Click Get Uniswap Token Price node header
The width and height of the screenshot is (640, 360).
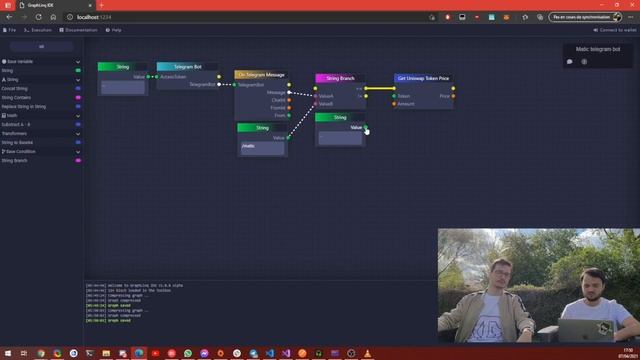[x=423, y=78]
